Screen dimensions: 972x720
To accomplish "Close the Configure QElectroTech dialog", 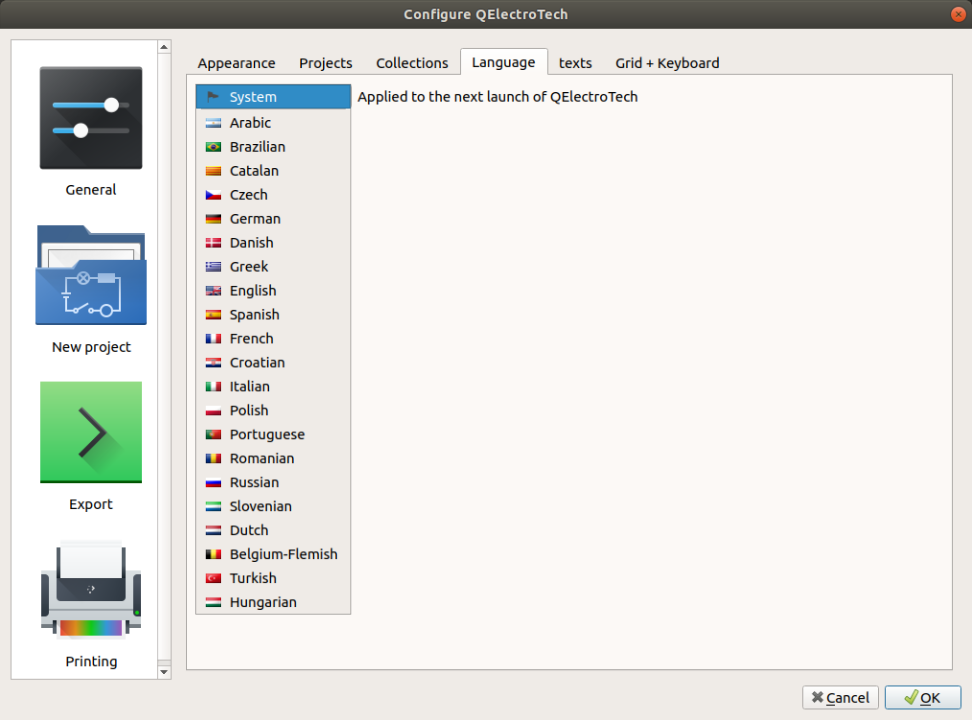I will click(958, 14).
